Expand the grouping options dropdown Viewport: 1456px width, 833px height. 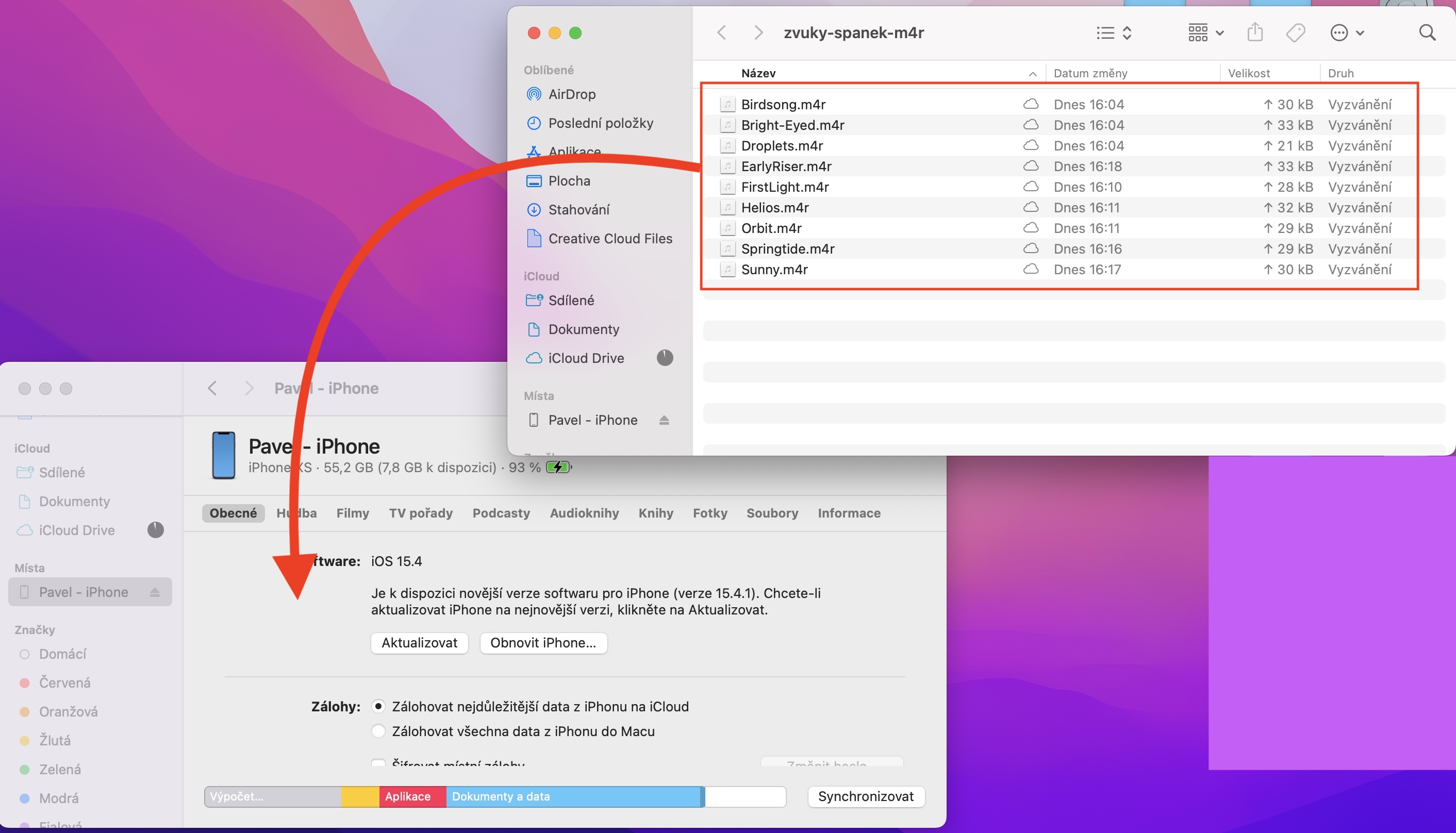coord(1205,32)
